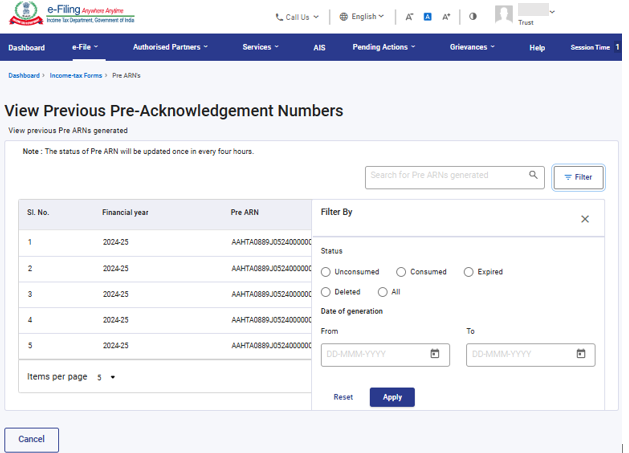This screenshot has height=453, width=629.
Task: Select the Unconsumed status radio button
Action: pyautogui.click(x=326, y=272)
